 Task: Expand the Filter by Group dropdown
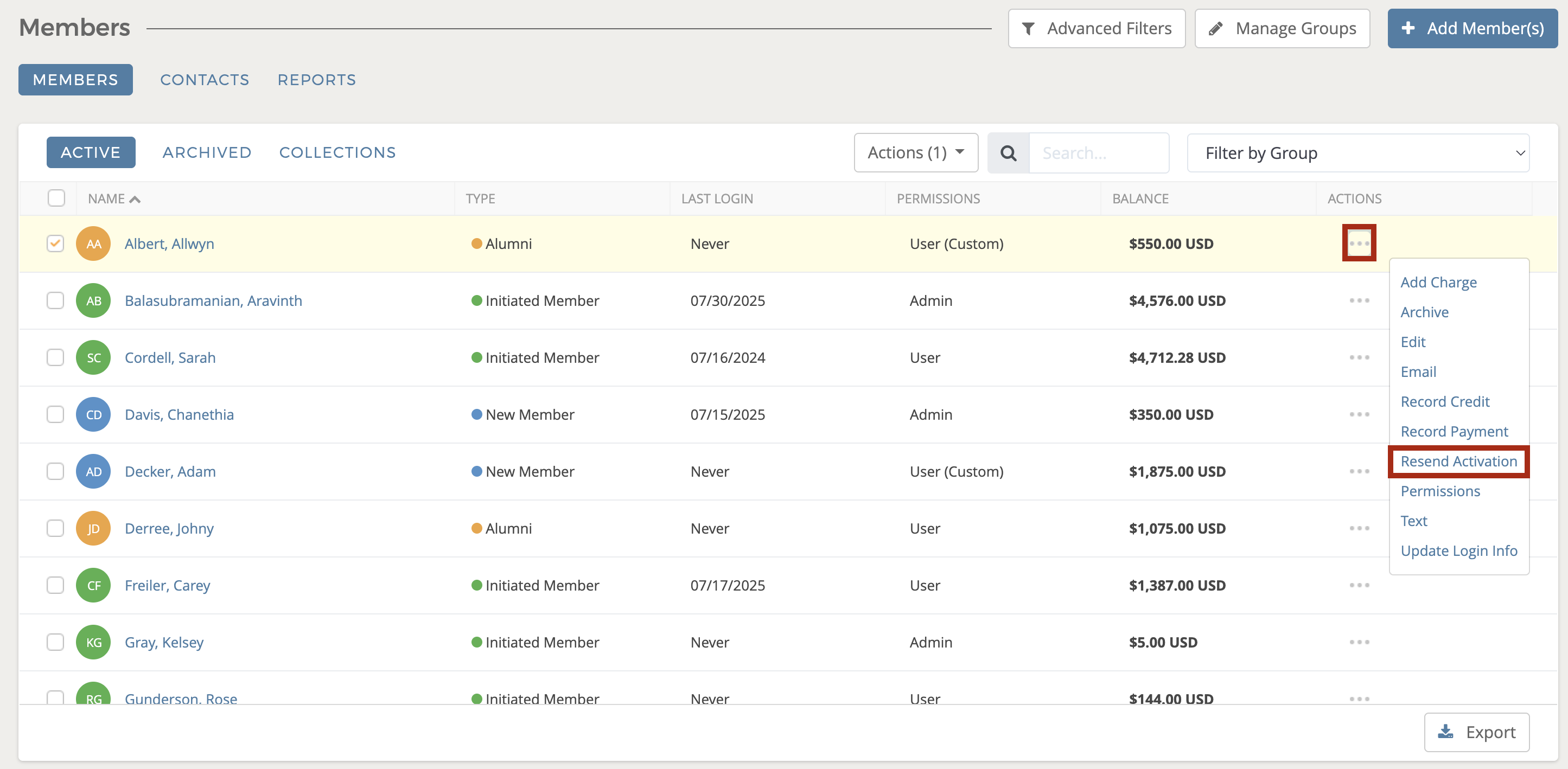point(1357,153)
